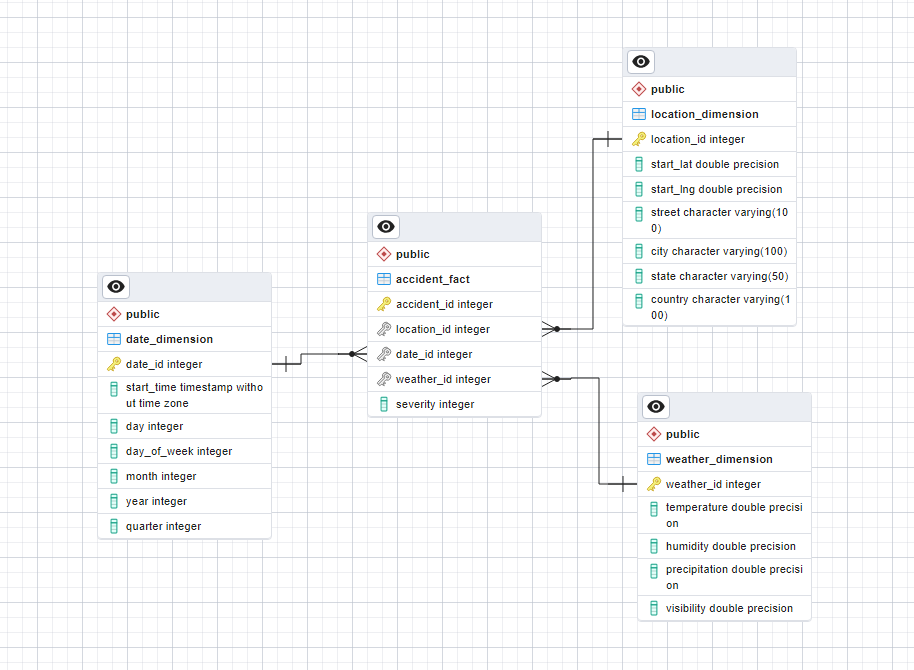Toggle details eye on the weather_dimension table

[x=656, y=406]
